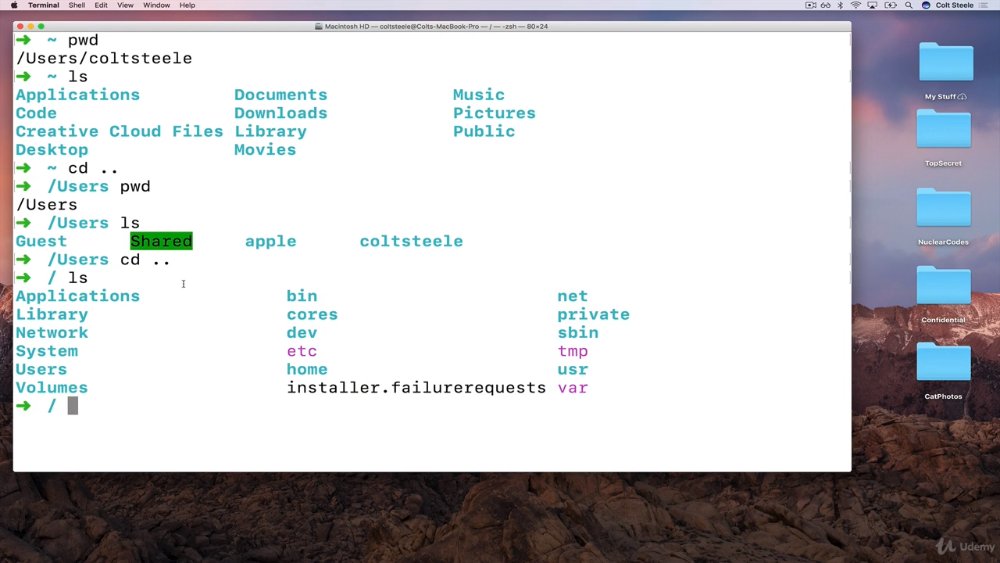Open the Edit menu

pyautogui.click(x=101, y=5)
